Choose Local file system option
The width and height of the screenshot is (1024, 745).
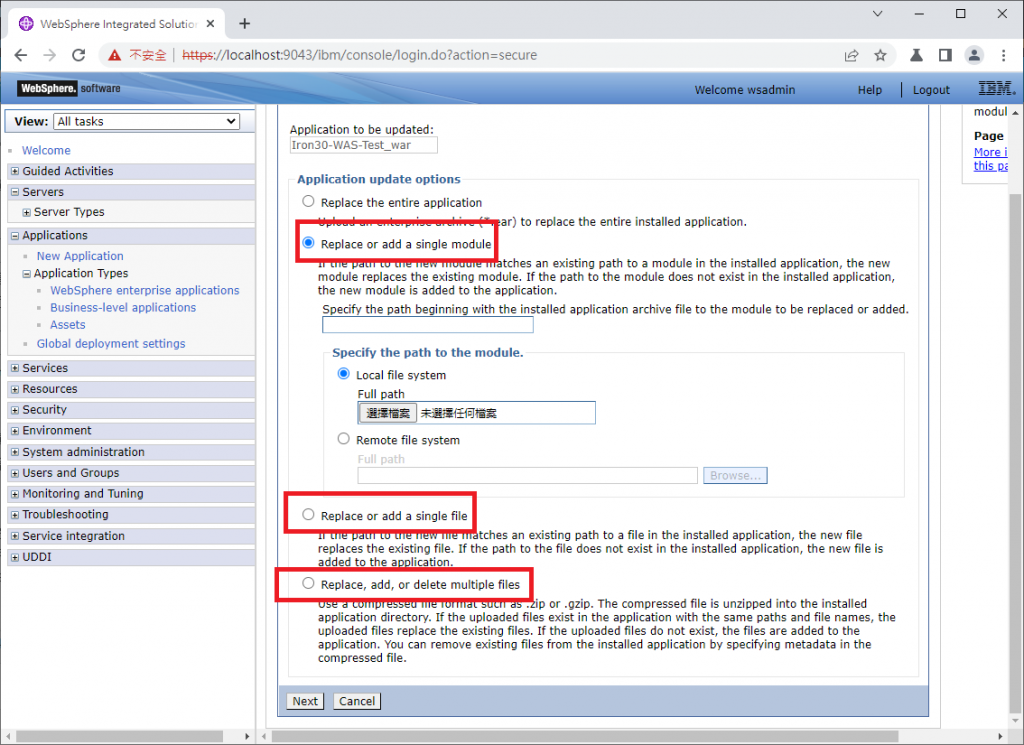344,374
